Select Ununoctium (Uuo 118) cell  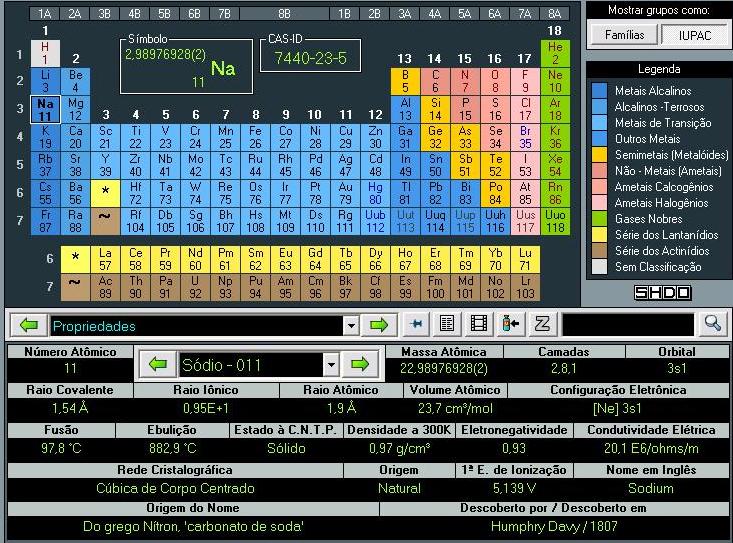(555, 221)
